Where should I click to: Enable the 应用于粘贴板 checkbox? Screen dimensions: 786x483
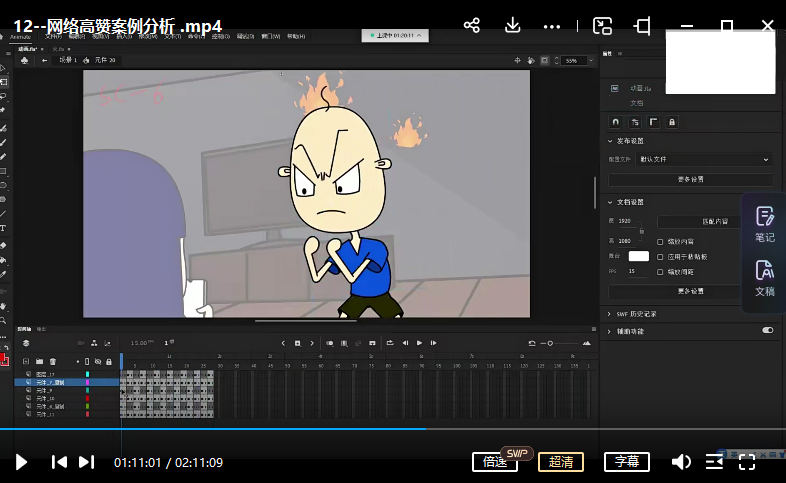[660, 256]
